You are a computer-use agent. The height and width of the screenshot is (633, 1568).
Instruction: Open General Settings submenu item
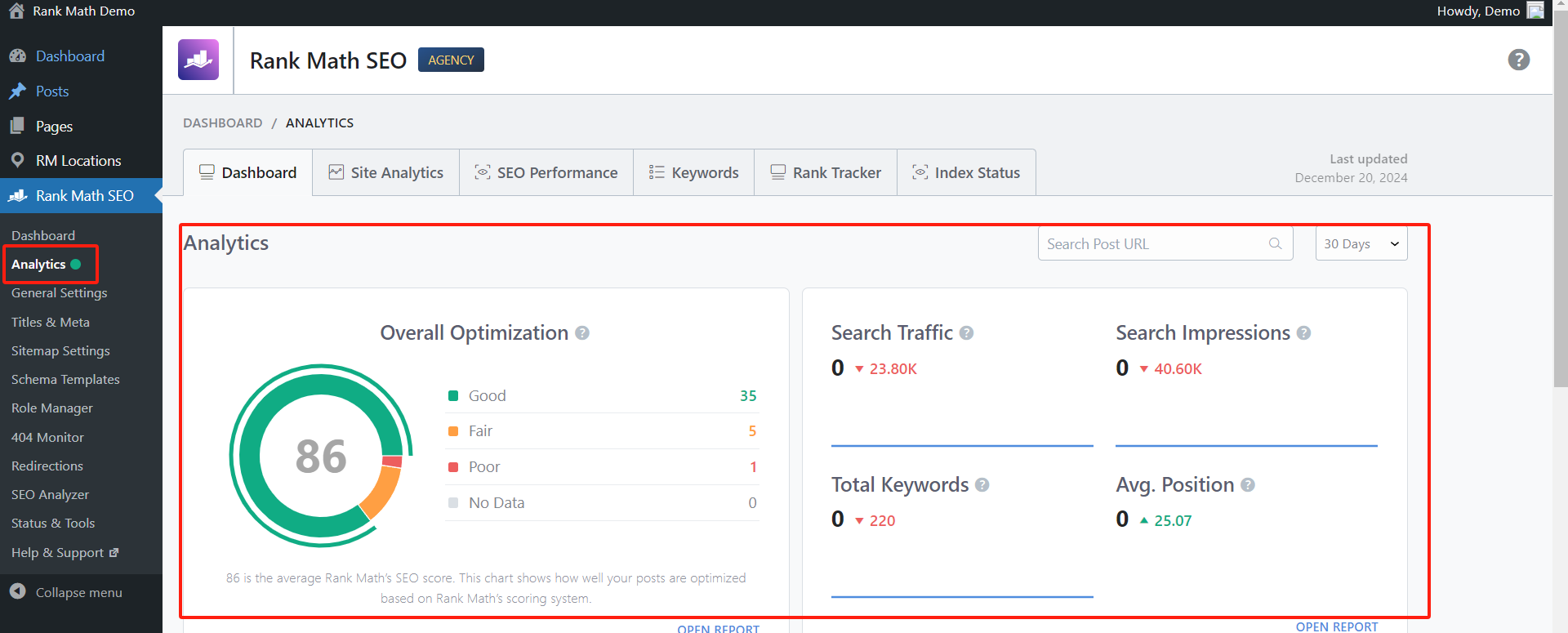[60, 293]
